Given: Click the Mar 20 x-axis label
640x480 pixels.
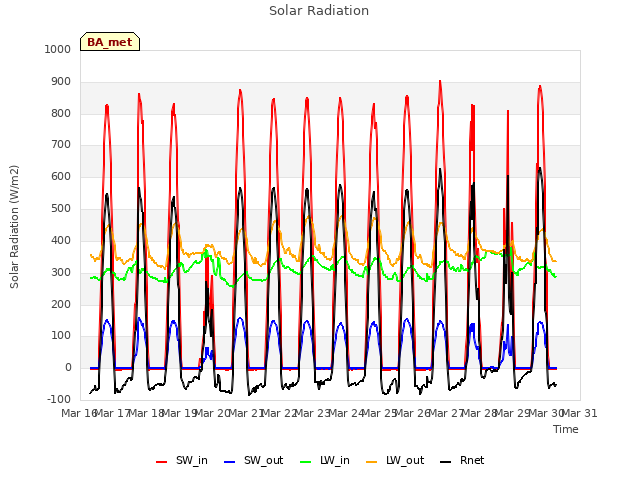Looking at the screenshot, I should click(213, 413).
